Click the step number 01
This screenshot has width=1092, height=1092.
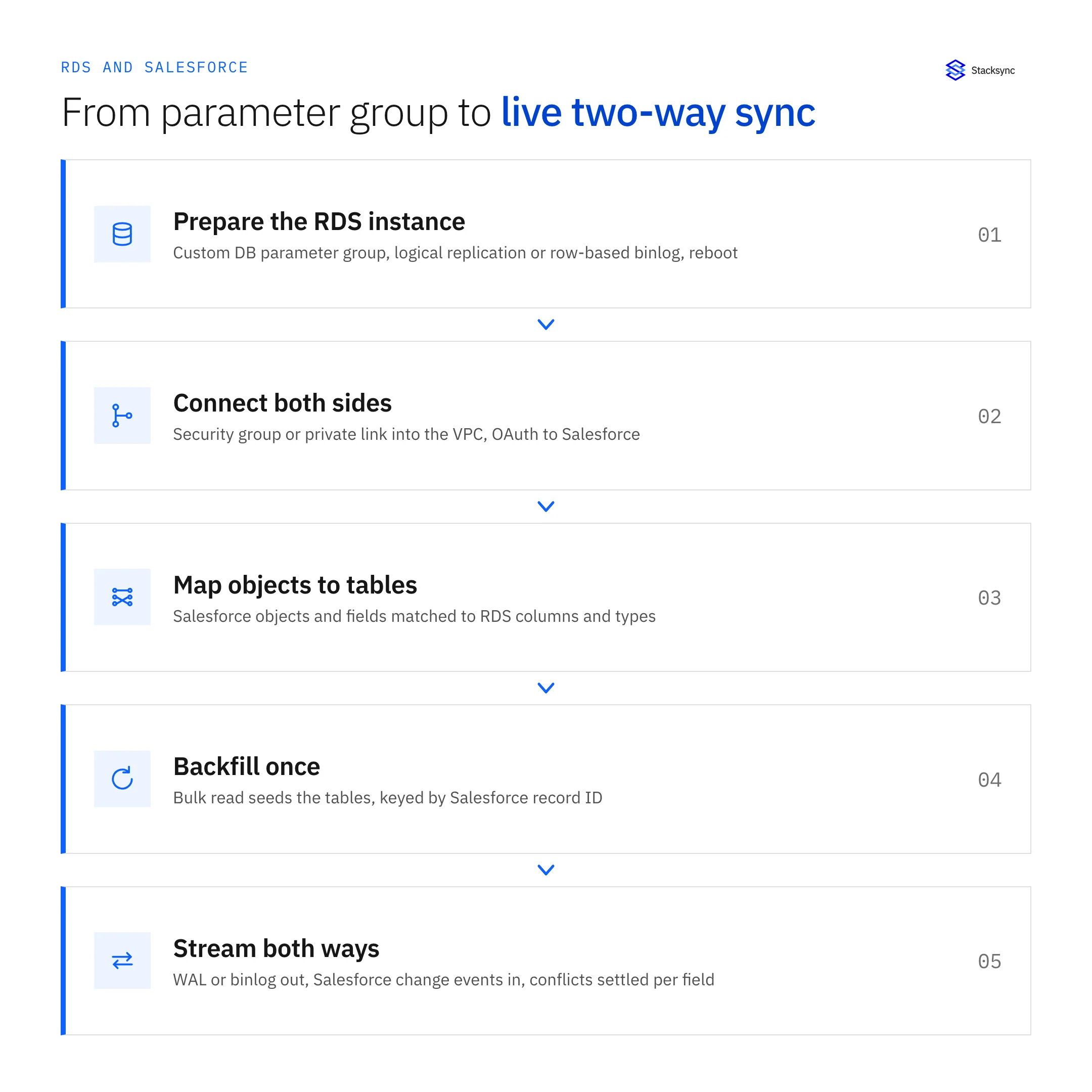pyautogui.click(x=990, y=235)
